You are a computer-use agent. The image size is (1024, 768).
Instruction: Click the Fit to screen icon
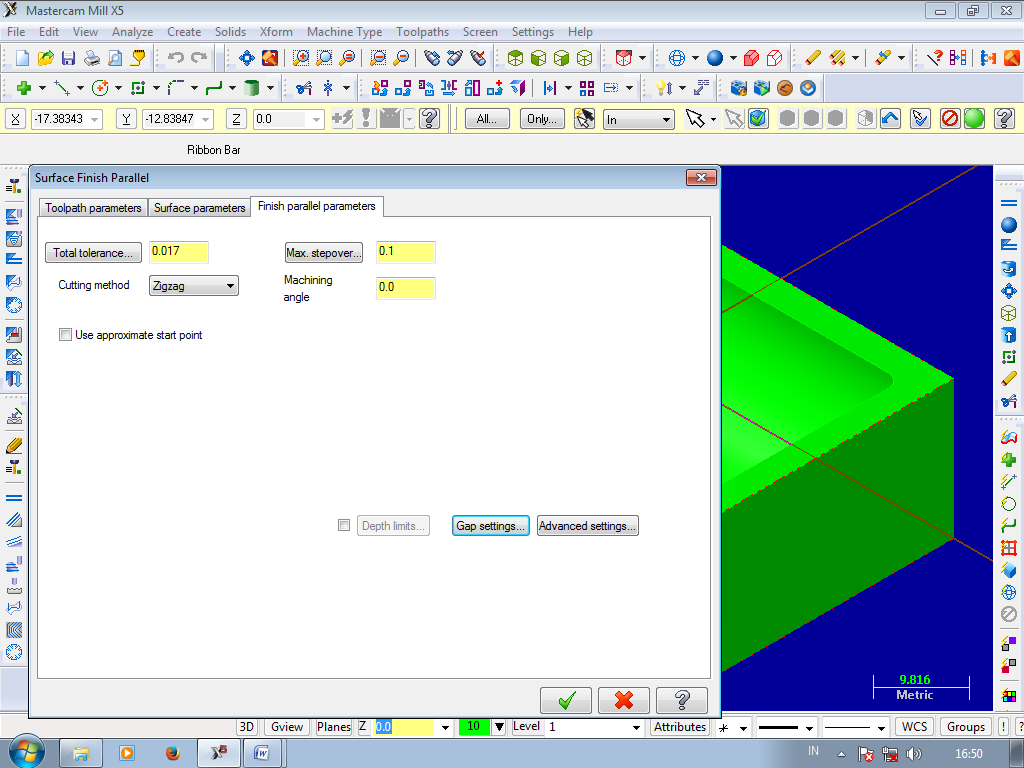pos(247,58)
